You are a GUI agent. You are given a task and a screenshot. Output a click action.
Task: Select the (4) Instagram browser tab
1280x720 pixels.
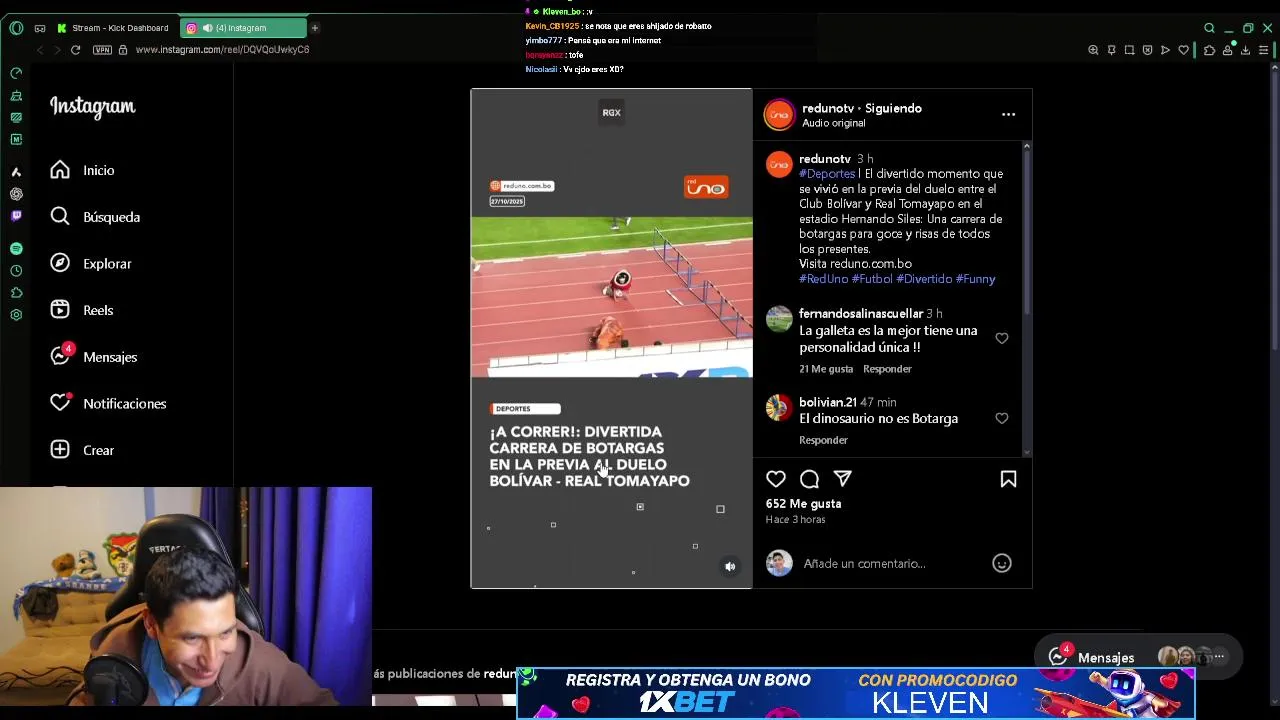[x=242, y=28]
